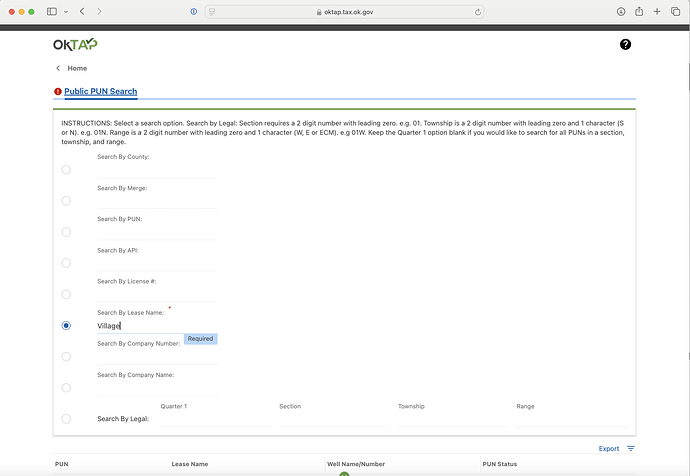The width and height of the screenshot is (690, 476).
Task: Click the privacy shield icon in toolbar
Action: pyautogui.click(x=194, y=11)
